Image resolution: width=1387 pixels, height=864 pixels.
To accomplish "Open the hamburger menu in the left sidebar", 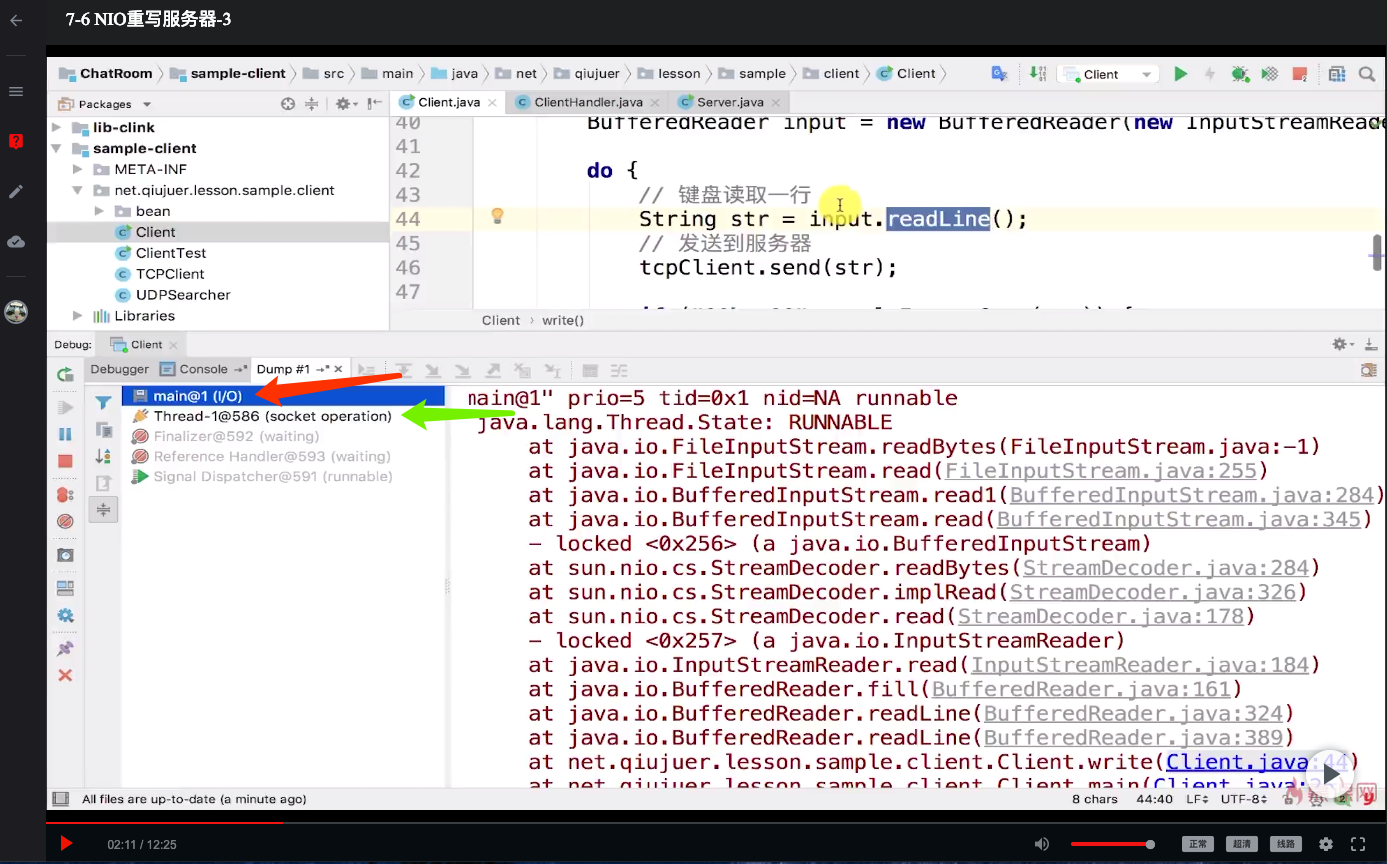I will tap(16, 91).
